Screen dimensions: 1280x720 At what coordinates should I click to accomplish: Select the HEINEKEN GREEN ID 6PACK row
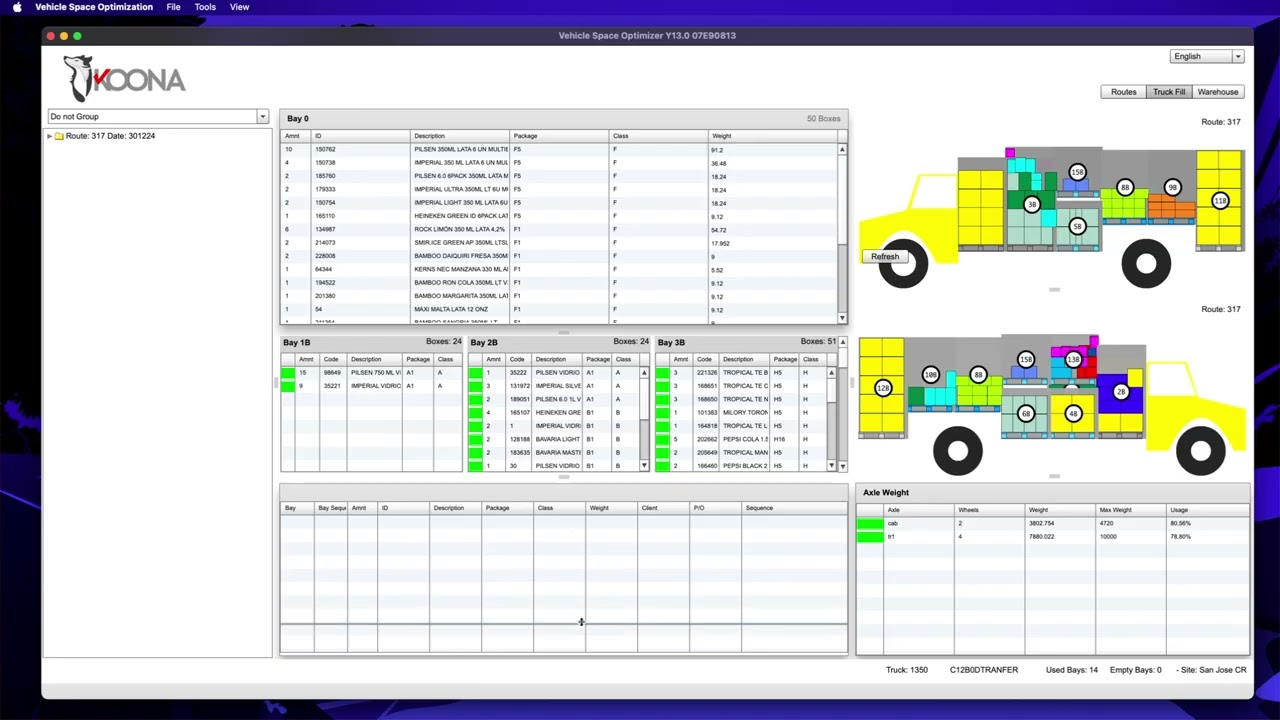point(559,216)
